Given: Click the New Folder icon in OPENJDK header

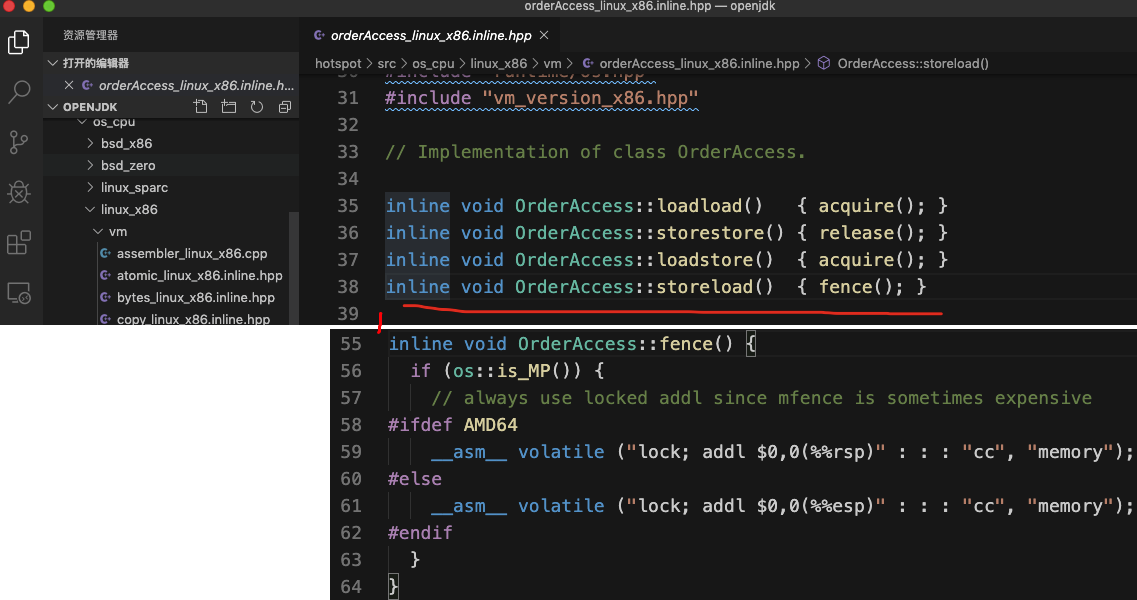Looking at the screenshot, I should pyautogui.click(x=229, y=107).
